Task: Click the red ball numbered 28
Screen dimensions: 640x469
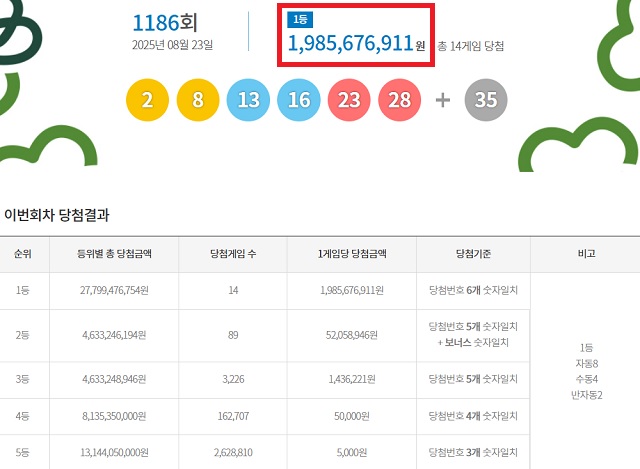Action: (x=399, y=100)
